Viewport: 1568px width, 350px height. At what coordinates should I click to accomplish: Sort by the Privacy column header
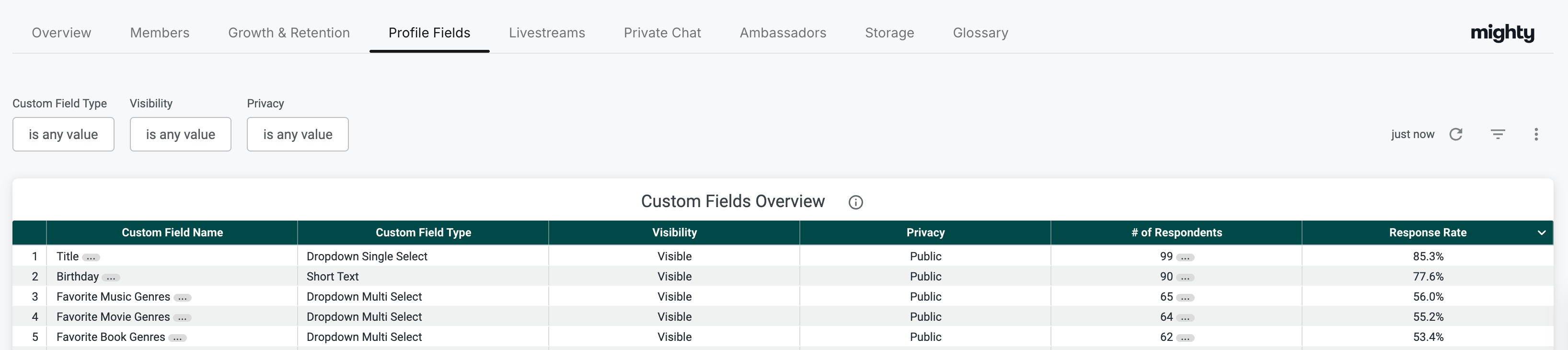pyautogui.click(x=925, y=233)
